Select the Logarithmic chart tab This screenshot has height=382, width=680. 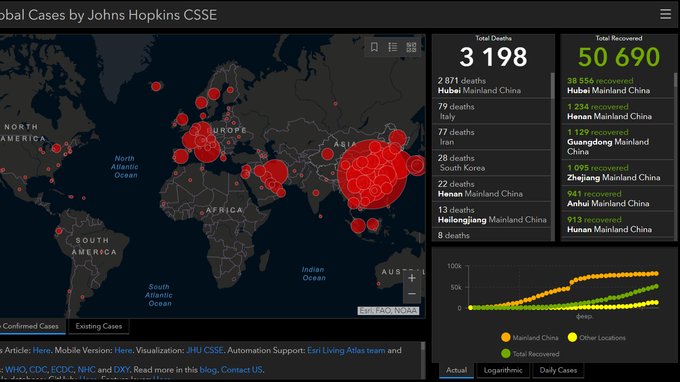503,370
